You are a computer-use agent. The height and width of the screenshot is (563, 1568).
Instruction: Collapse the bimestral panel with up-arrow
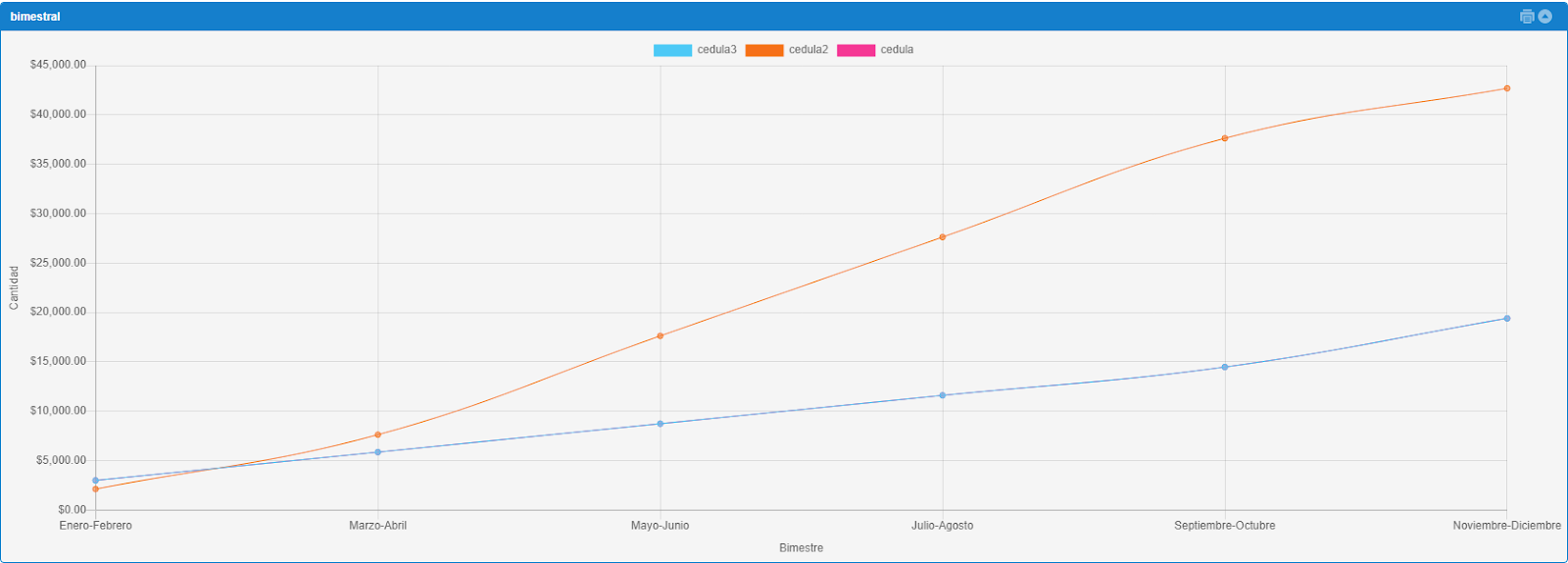point(1545,17)
